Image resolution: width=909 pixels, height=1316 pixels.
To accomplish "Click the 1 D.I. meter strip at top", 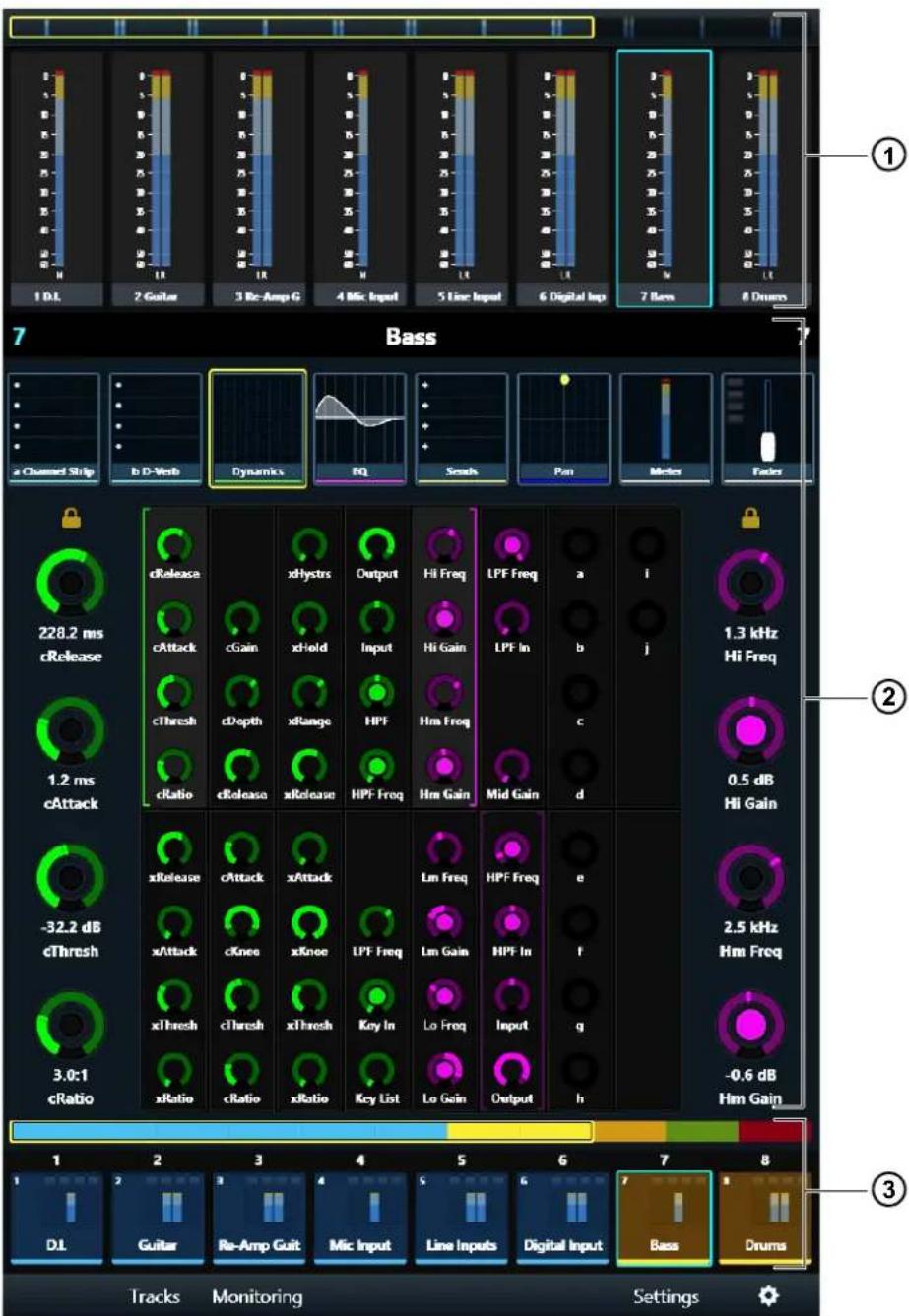I will click(x=54, y=178).
